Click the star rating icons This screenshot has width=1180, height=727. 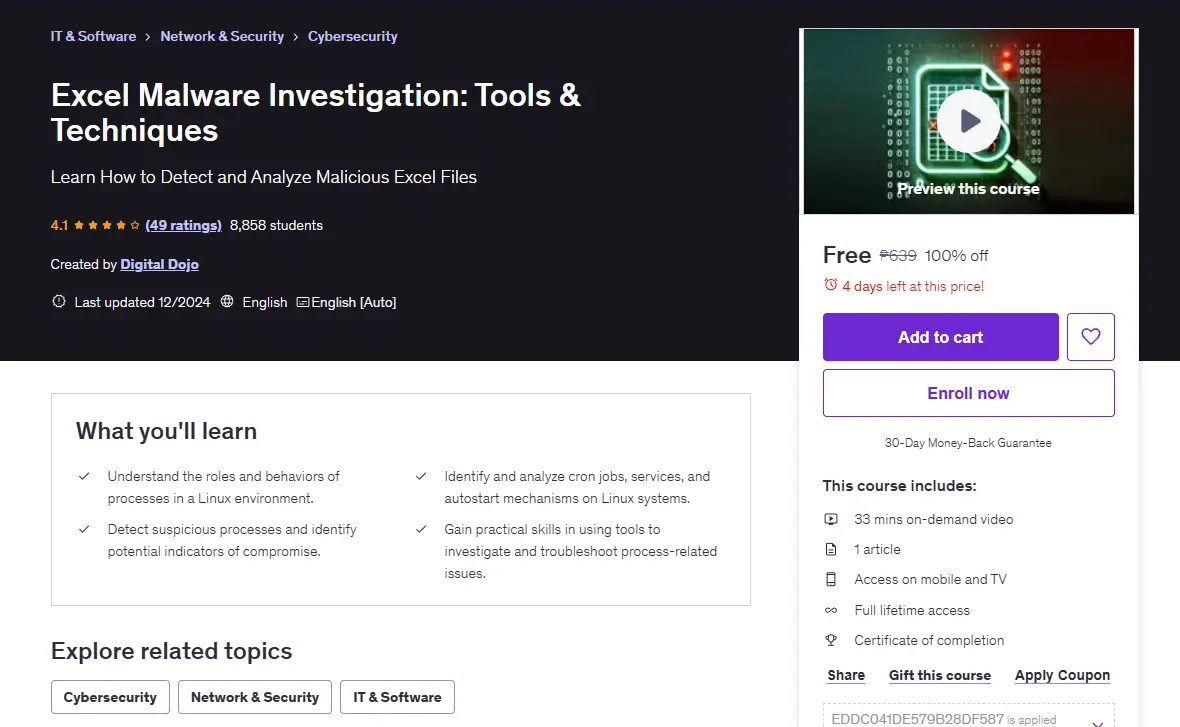[x=106, y=225]
